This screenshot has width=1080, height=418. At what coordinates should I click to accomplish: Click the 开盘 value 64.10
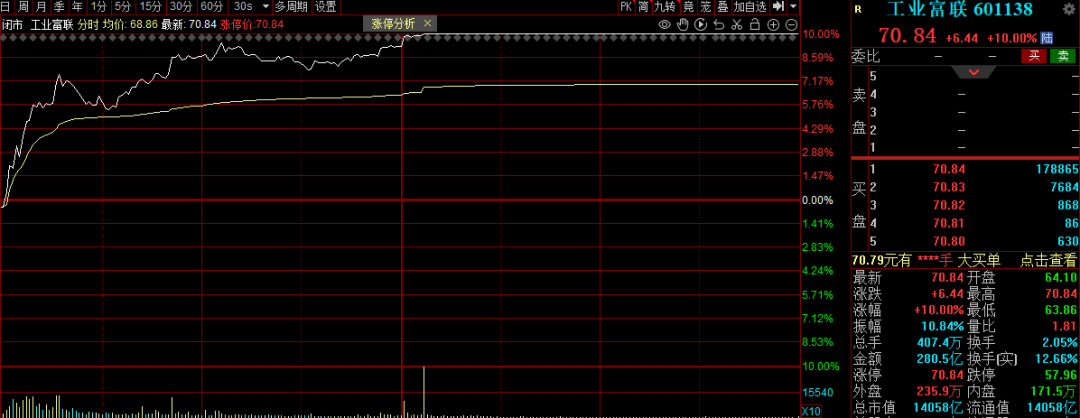tap(1059, 278)
